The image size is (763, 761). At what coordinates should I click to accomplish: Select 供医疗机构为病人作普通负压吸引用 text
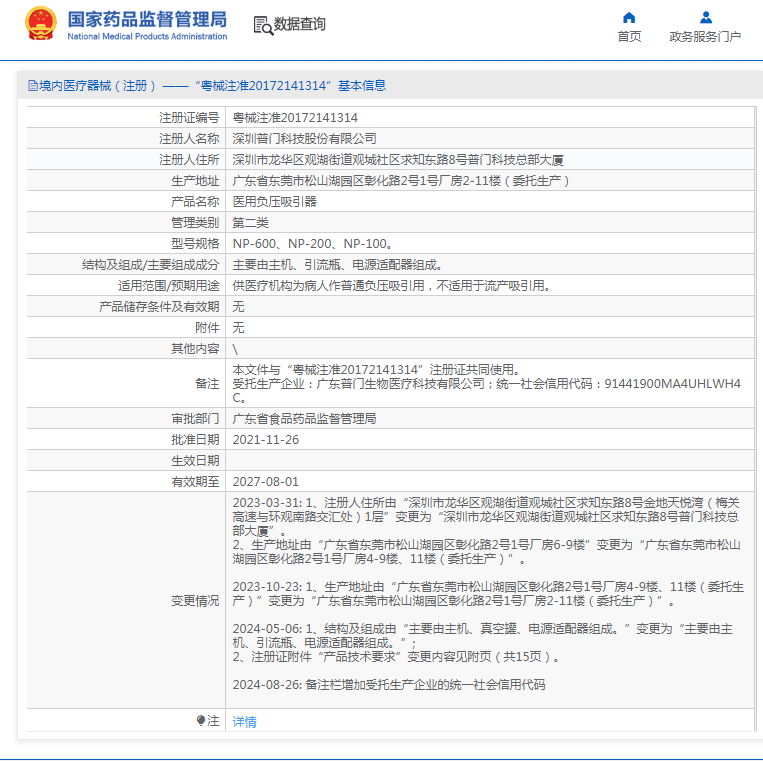pos(391,286)
